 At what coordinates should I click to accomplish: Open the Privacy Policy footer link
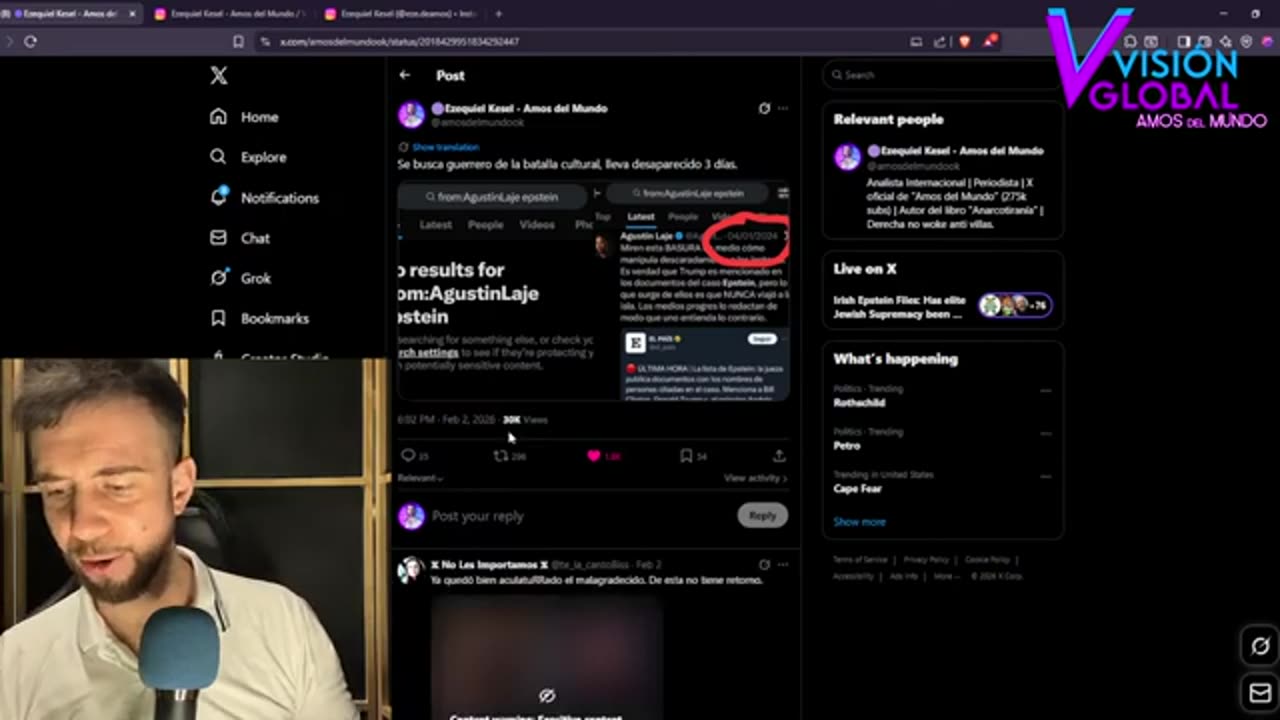coord(926,560)
